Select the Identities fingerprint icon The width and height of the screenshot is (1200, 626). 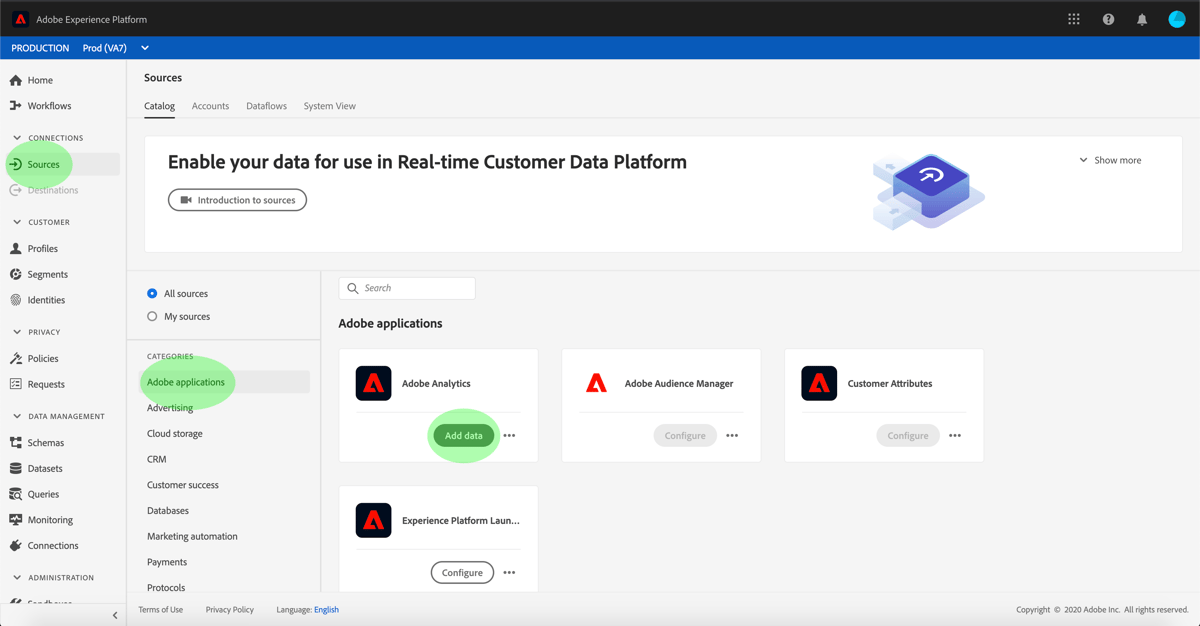[x=16, y=299]
